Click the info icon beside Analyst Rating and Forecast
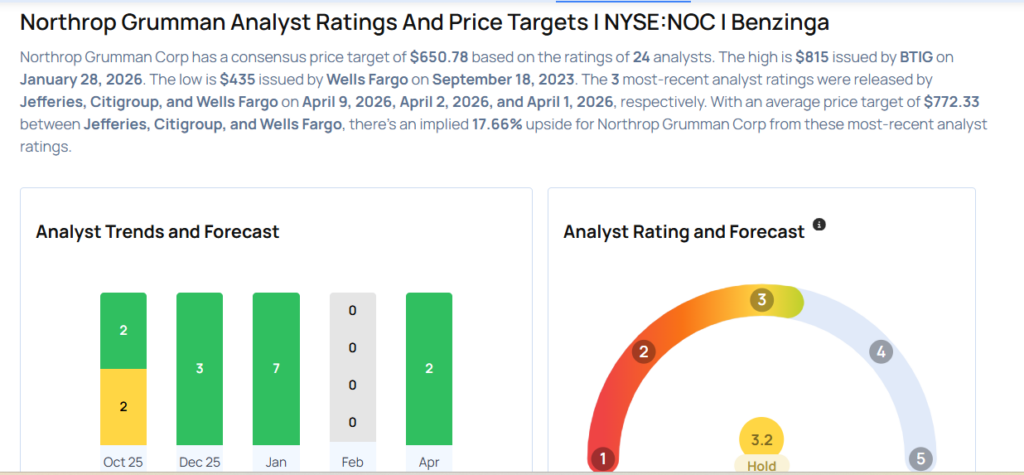The height and width of the screenshot is (475, 1024). [x=820, y=225]
